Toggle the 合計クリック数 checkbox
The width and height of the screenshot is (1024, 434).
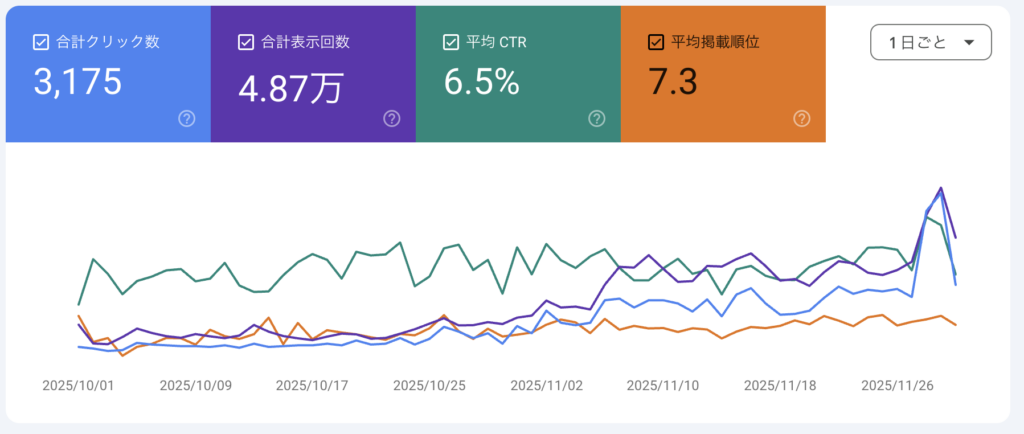(41, 42)
